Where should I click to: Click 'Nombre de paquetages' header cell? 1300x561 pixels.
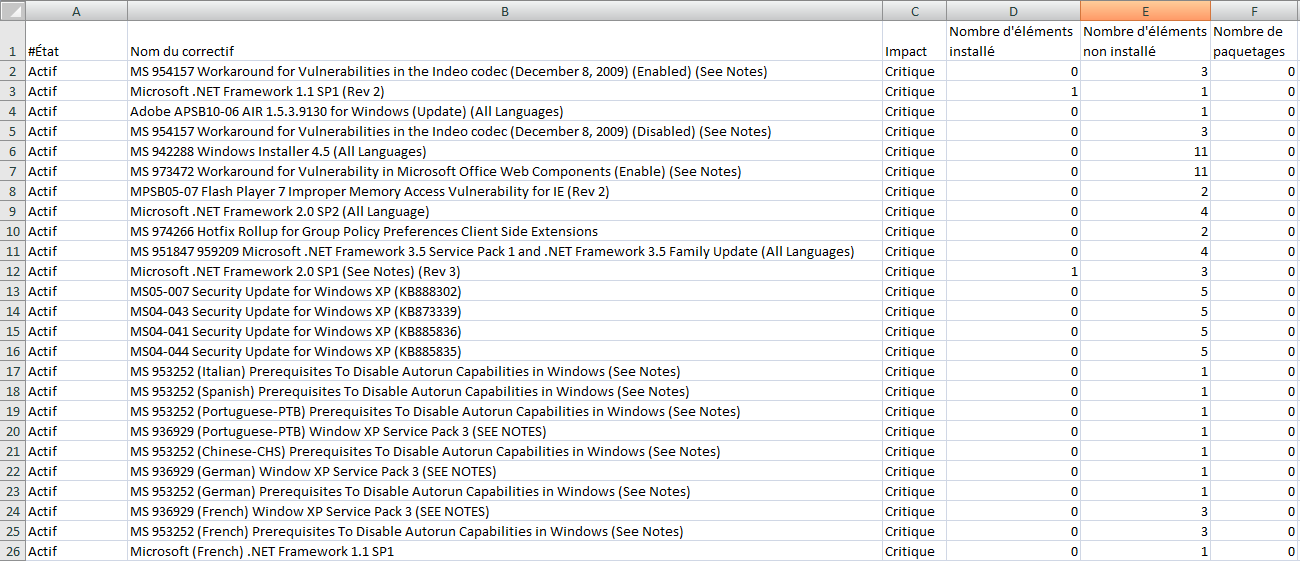pyautogui.click(x=1255, y=42)
